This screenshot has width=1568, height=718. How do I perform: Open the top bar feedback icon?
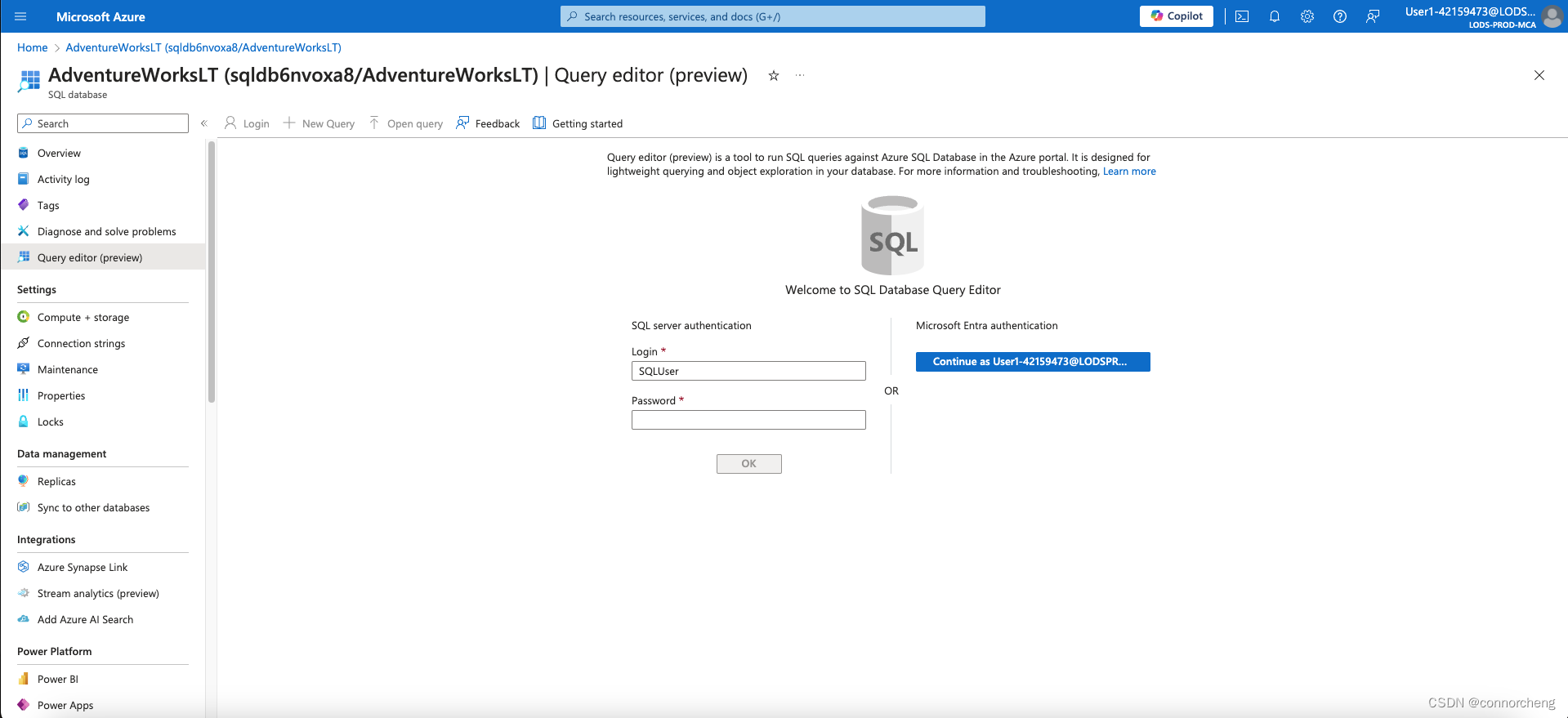pos(1373,16)
